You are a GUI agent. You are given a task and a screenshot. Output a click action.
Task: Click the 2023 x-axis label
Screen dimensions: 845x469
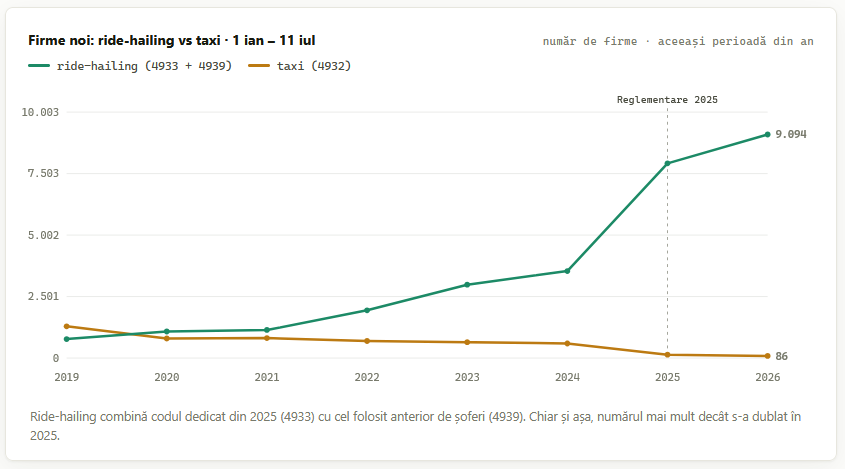467,377
